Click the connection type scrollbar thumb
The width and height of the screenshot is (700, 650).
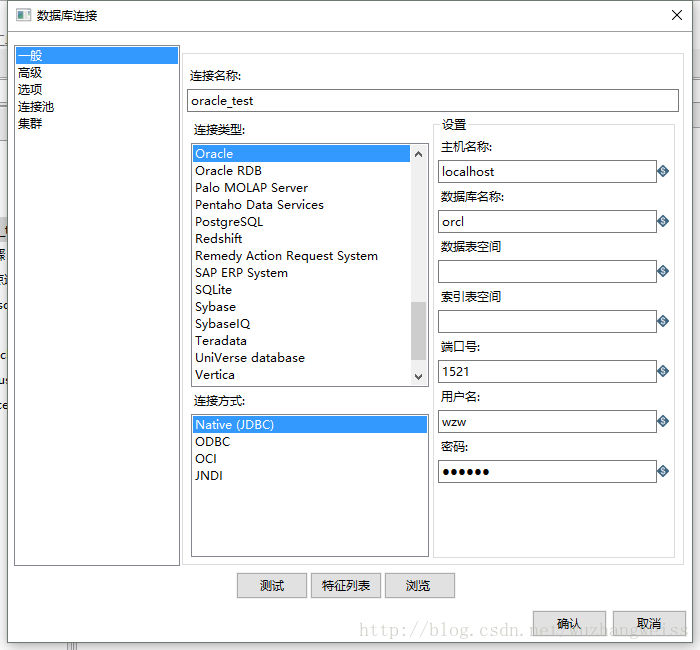(x=418, y=331)
